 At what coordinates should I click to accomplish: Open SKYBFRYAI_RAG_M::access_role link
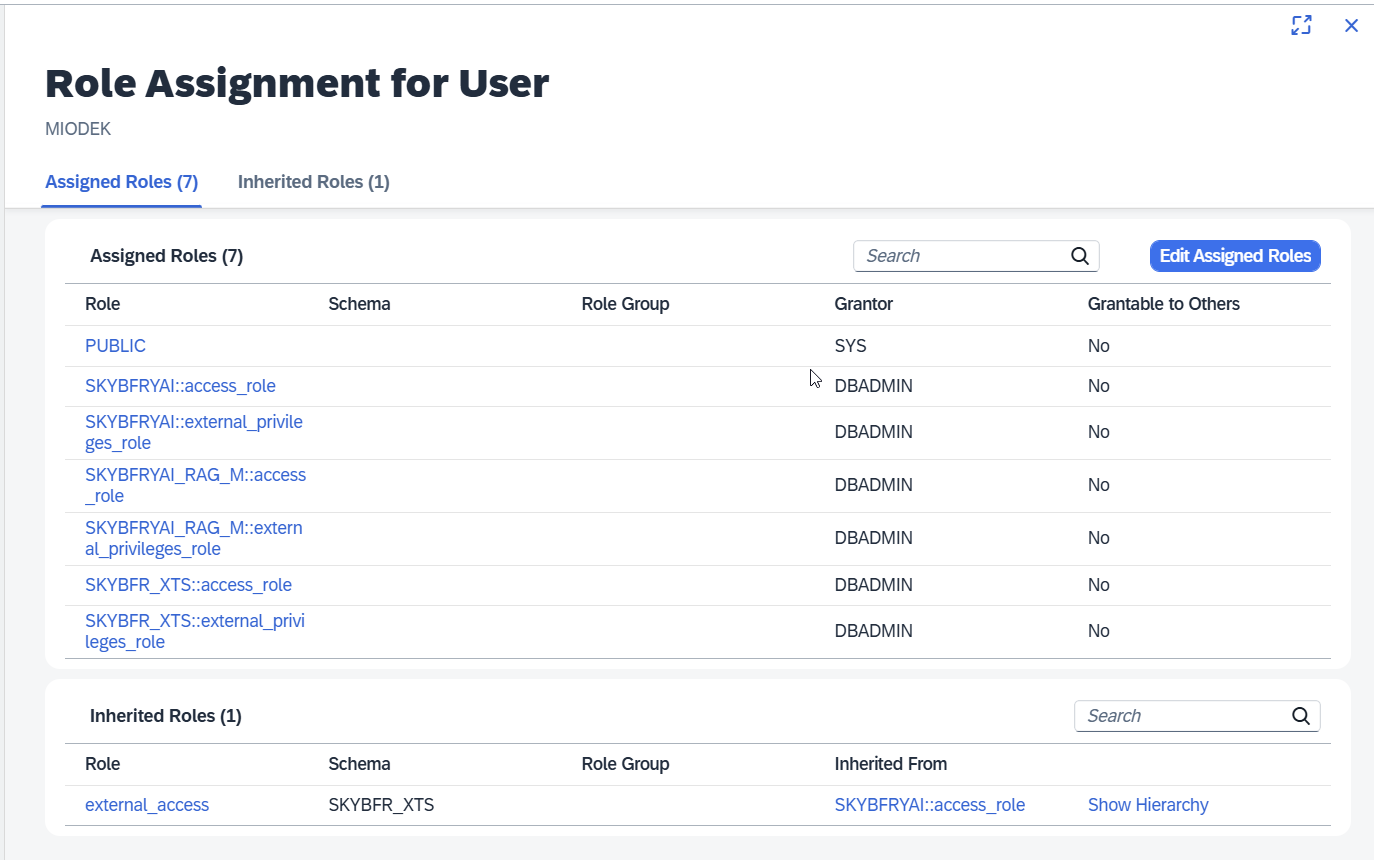click(196, 485)
